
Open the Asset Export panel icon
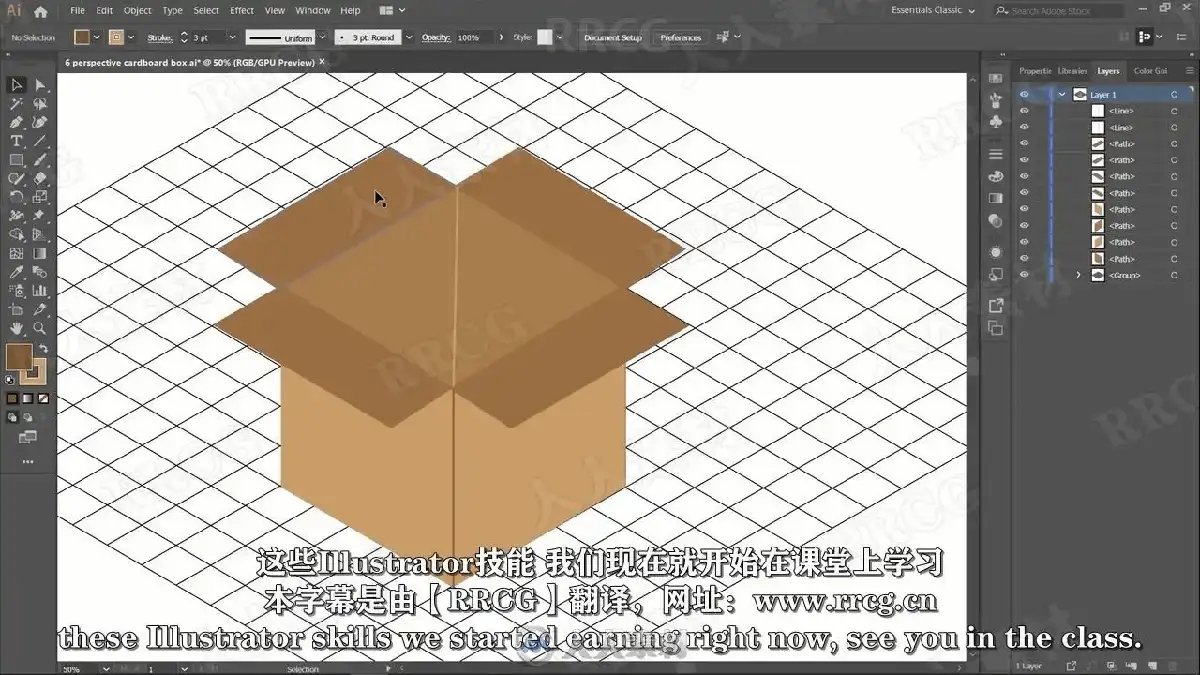pyautogui.click(x=995, y=305)
